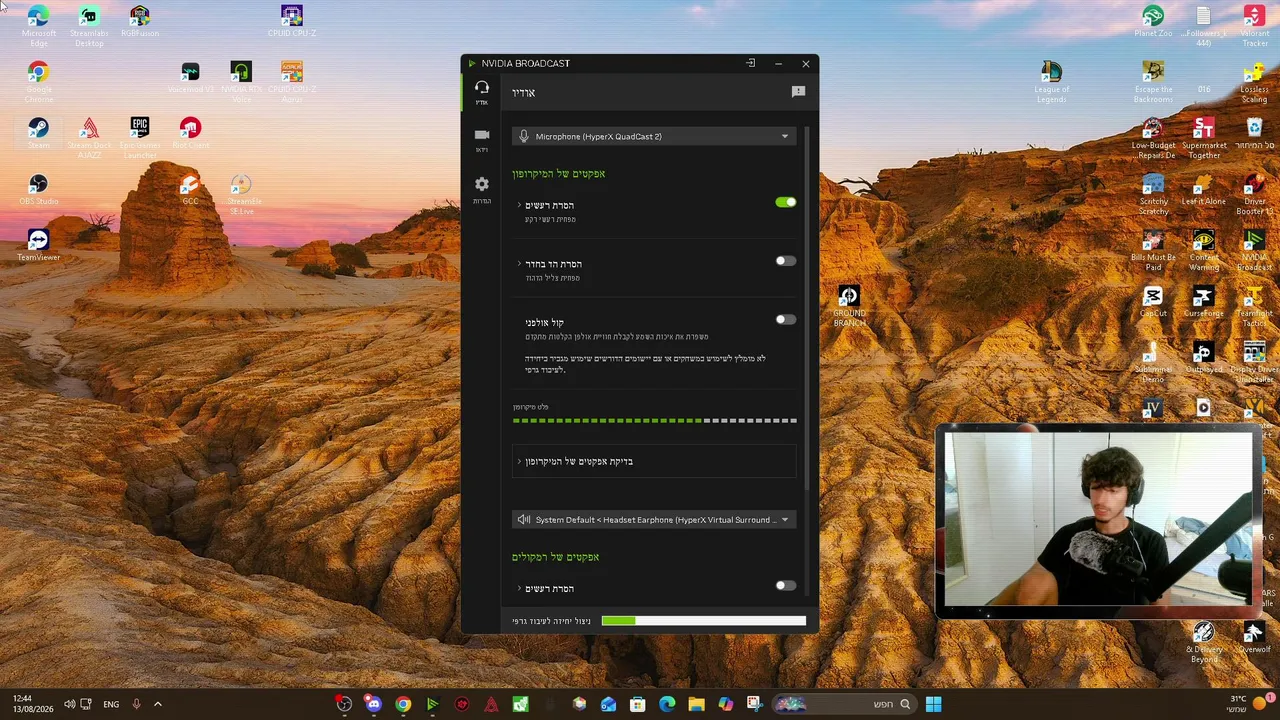Select the NVIDIA Broadcast desktop shortcut
This screenshot has width=1280, height=720.
click(1254, 250)
